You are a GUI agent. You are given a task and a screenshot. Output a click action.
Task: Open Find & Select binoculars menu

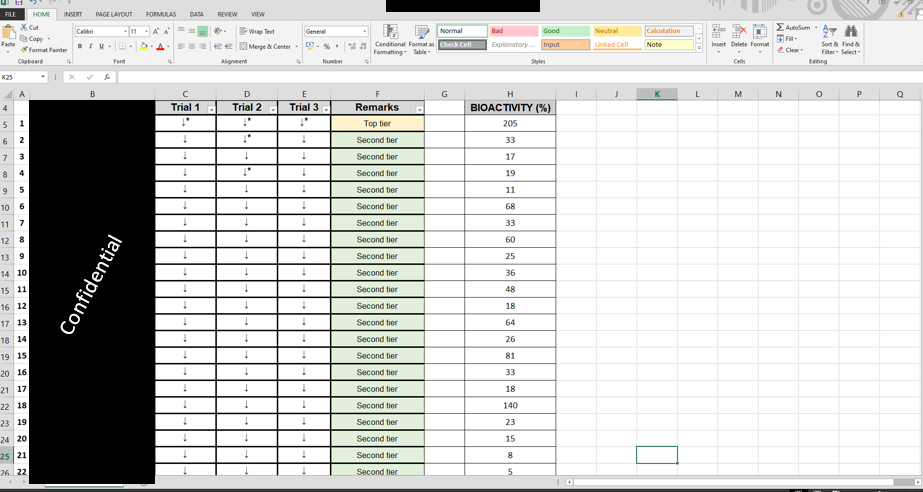[x=851, y=39]
